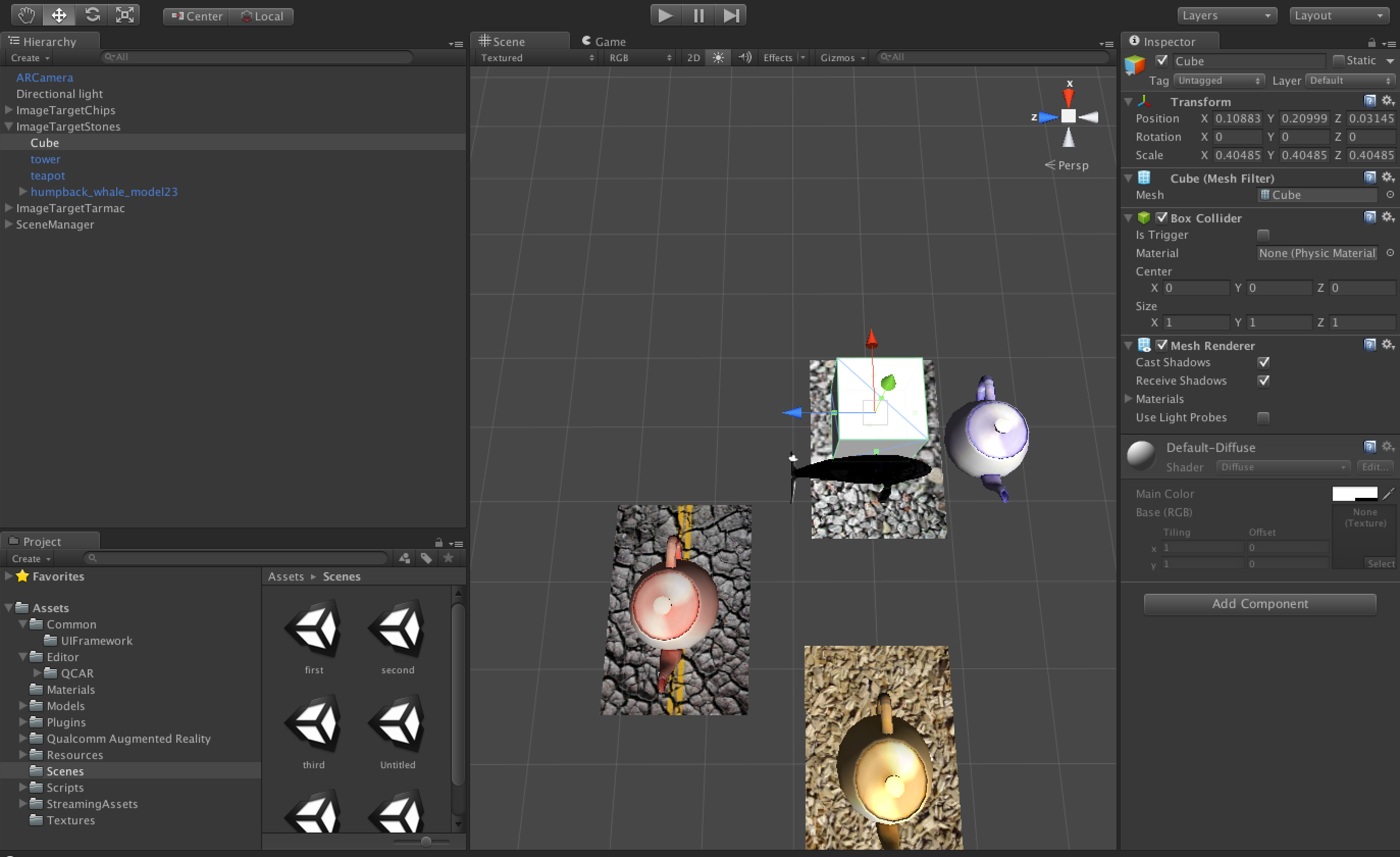Select the Move tool
Screen dimensions: 1400x857
tap(59, 15)
